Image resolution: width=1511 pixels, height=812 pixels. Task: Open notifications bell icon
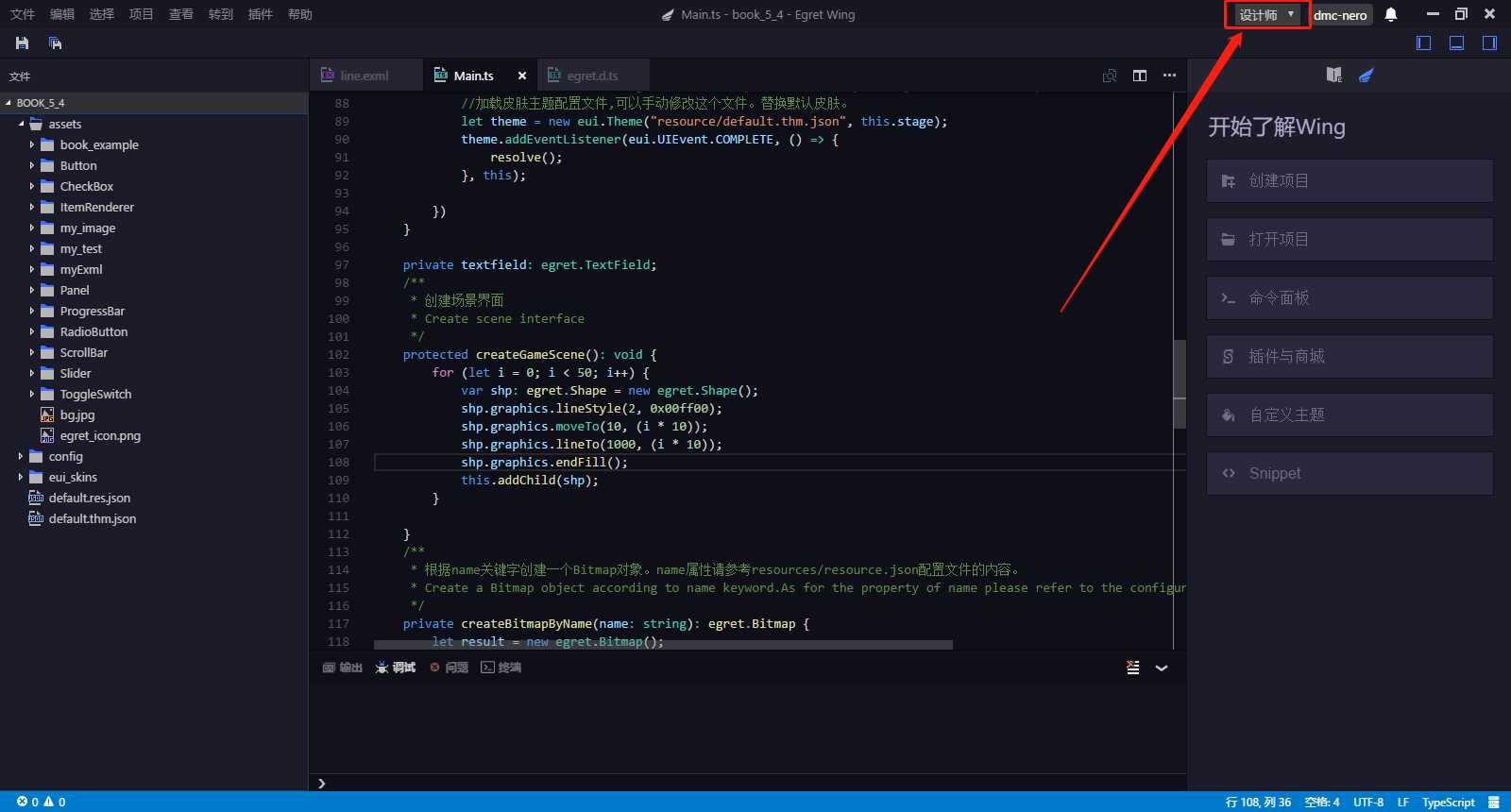(x=1391, y=14)
